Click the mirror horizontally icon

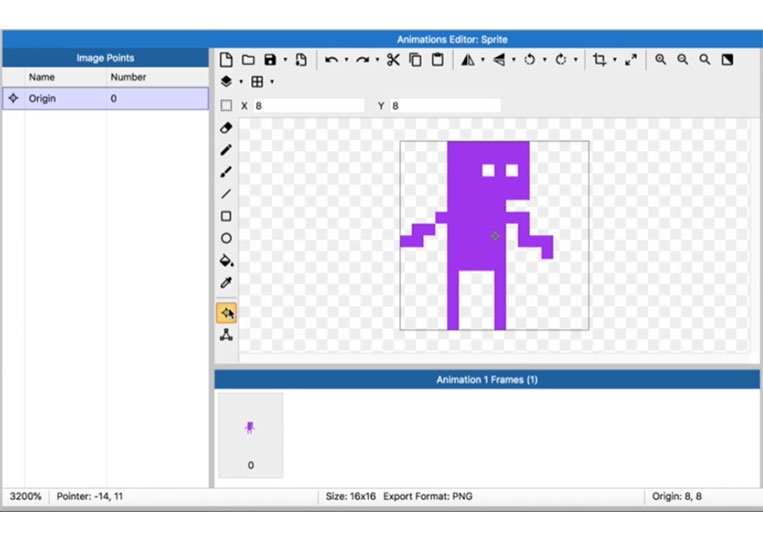pyautogui.click(x=468, y=60)
